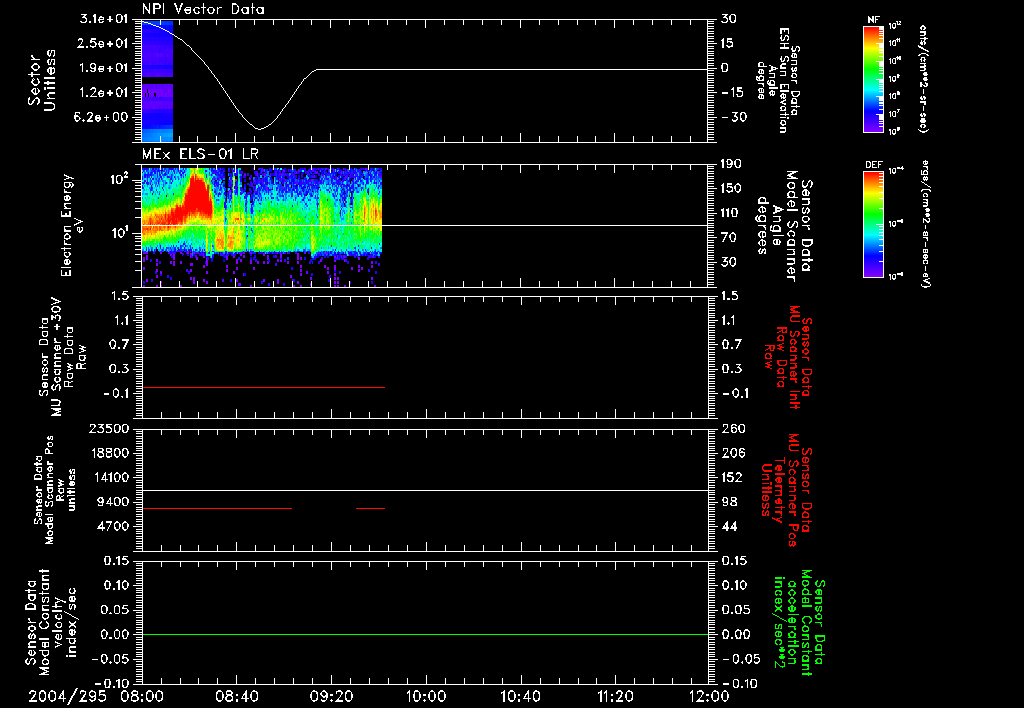The height and width of the screenshot is (708, 1024).
Task: Click the Electron Energy eV axis label
Action: click(71, 225)
